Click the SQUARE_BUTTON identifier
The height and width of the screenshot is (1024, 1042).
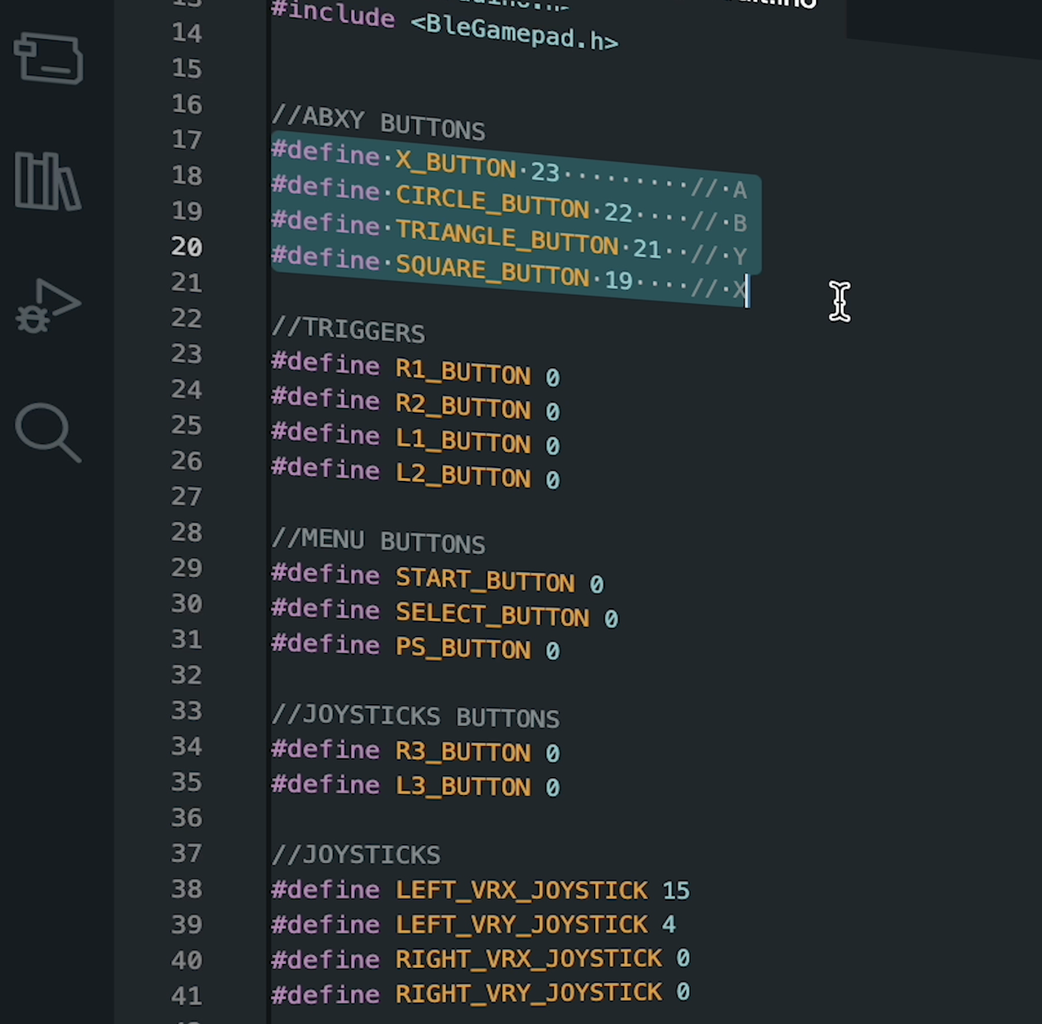click(x=492, y=270)
